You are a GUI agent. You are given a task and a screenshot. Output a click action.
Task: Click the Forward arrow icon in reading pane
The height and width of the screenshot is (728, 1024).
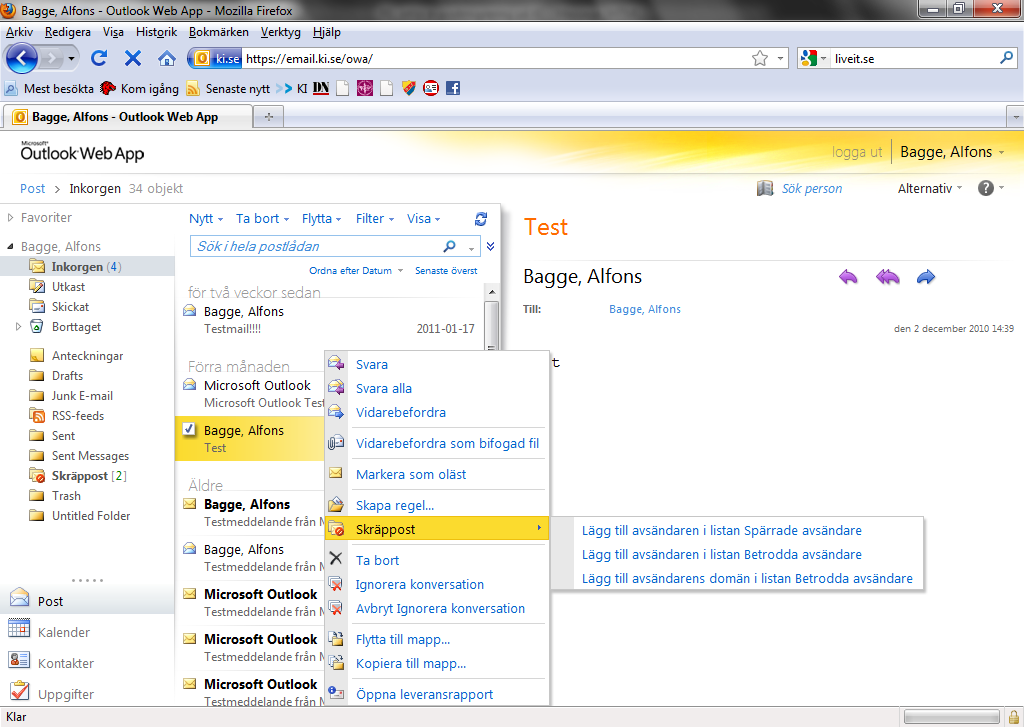(x=926, y=277)
